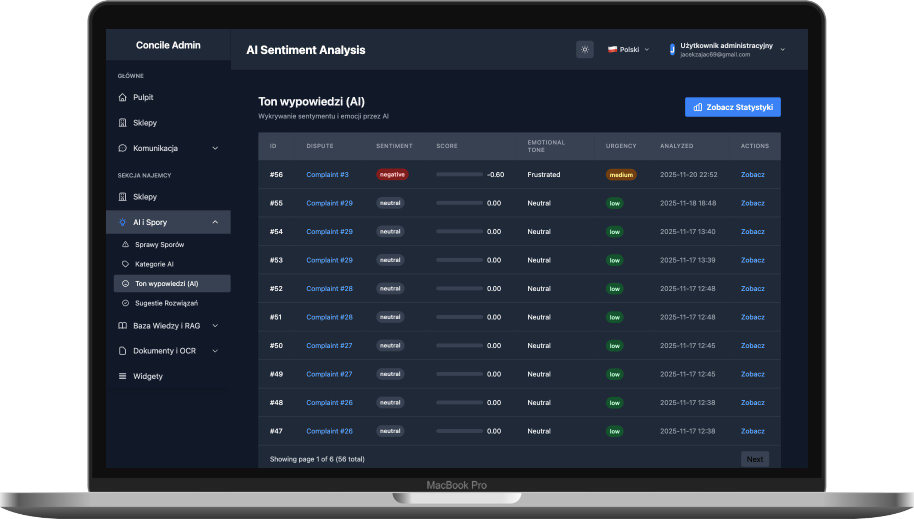
Task: Expand the Komunikacja sidebar section
Action: (x=215, y=148)
